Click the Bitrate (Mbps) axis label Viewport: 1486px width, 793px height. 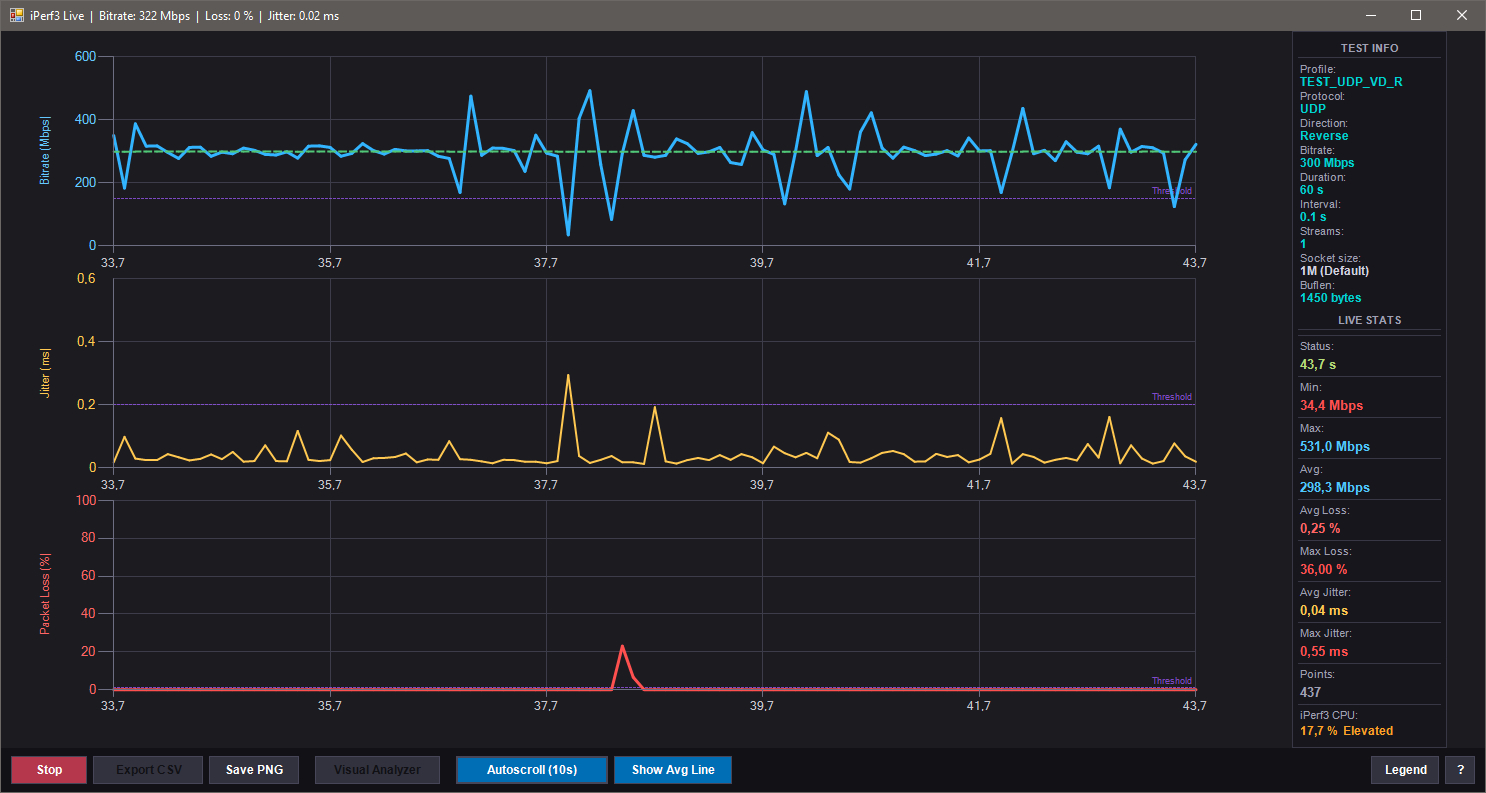[x=45, y=151]
